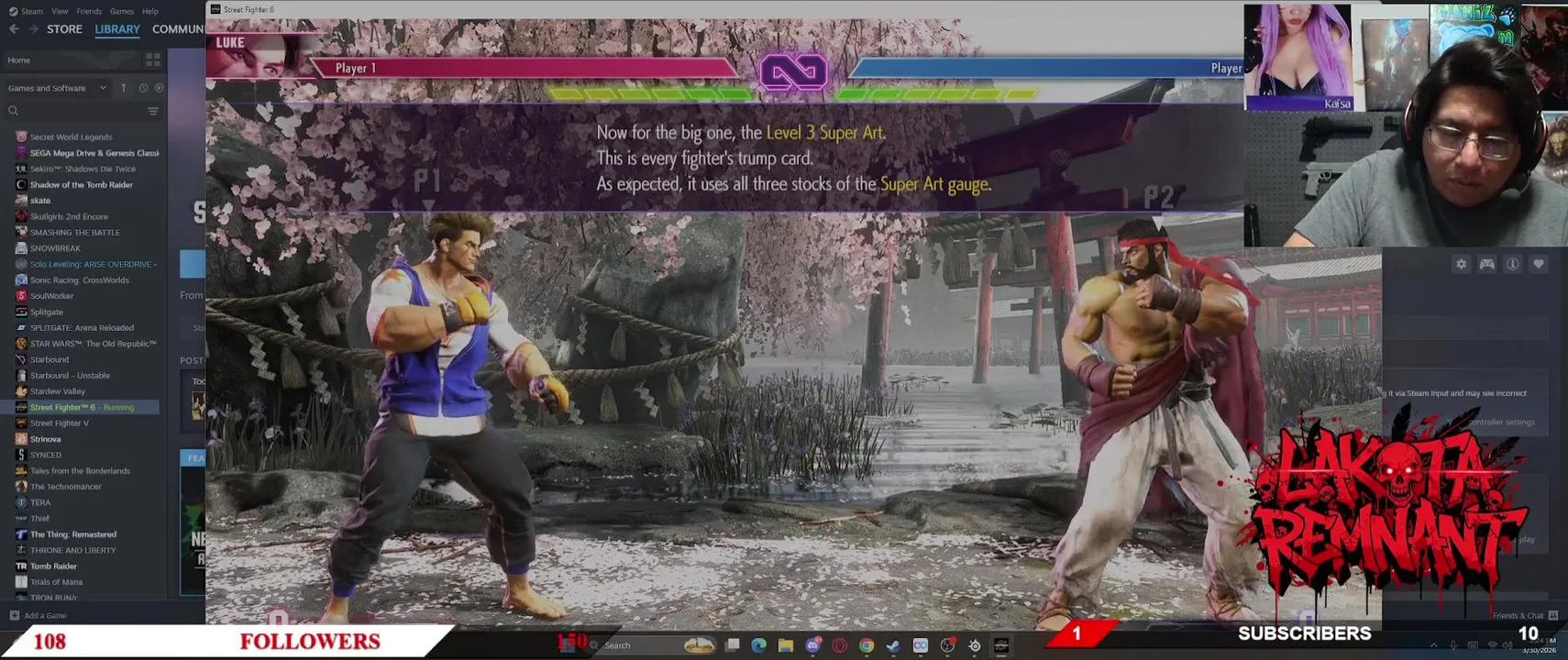
Task: Select SPLITGATE: Arena Reloaded
Action: pos(82,327)
